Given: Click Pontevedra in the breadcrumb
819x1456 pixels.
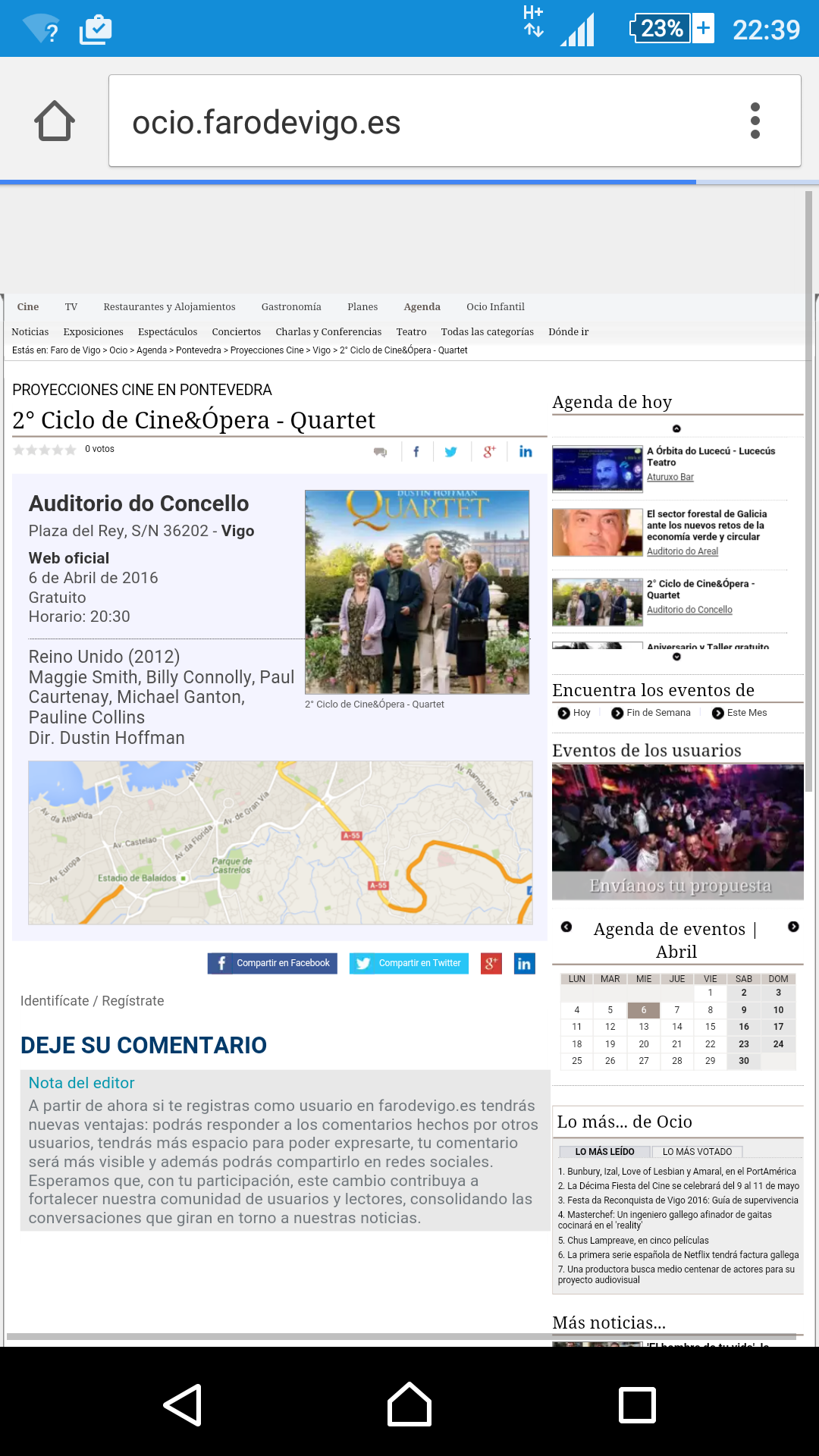Looking at the screenshot, I should [199, 350].
